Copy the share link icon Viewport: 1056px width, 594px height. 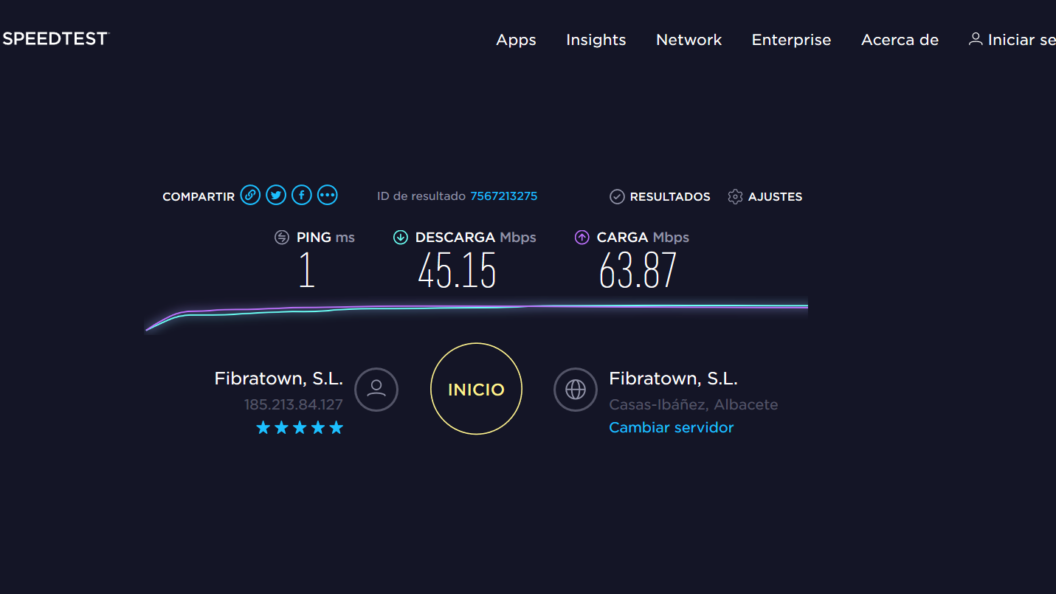pos(251,195)
